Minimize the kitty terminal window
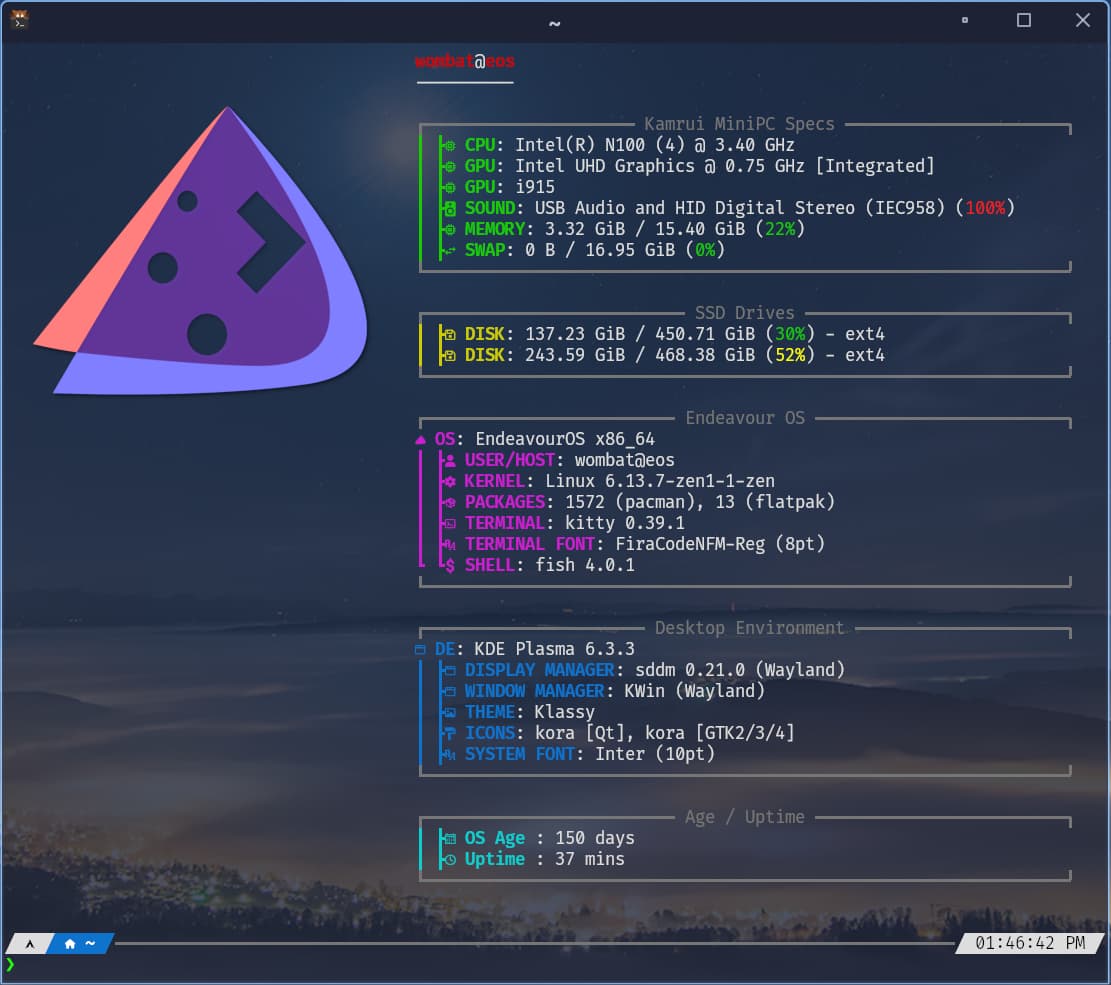Viewport: 1111px width, 985px height. click(x=964, y=20)
